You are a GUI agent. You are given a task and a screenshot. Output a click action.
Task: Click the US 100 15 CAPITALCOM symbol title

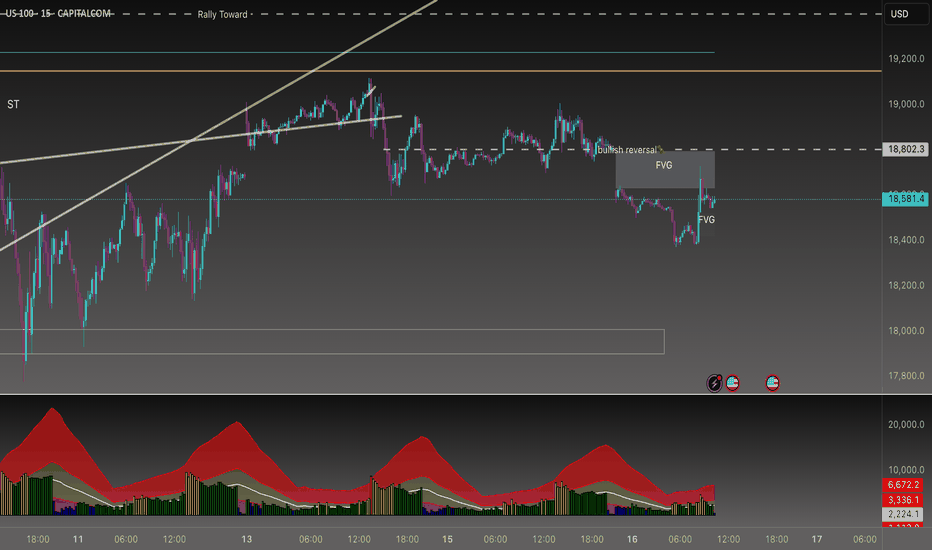[x=58, y=13]
